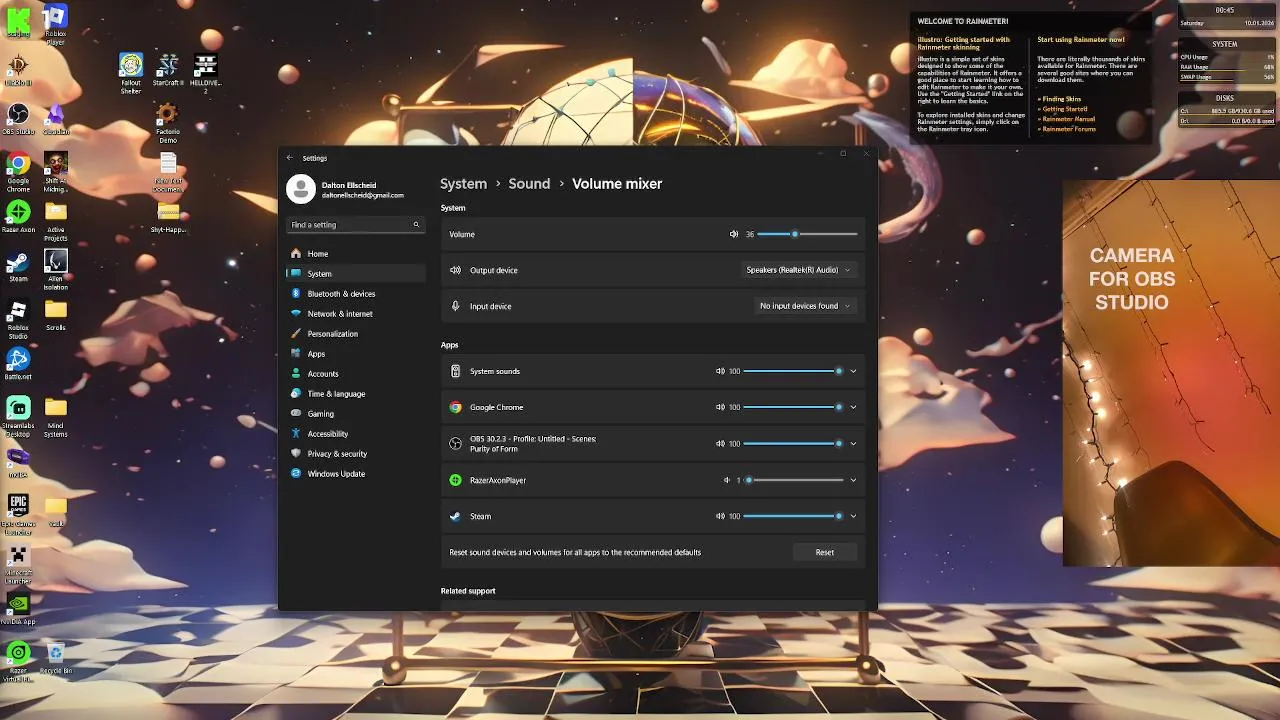The height and width of the screenshot is (720, 1280).
Task: Open Windows Update in the sidebar
Action: point(356,474)
